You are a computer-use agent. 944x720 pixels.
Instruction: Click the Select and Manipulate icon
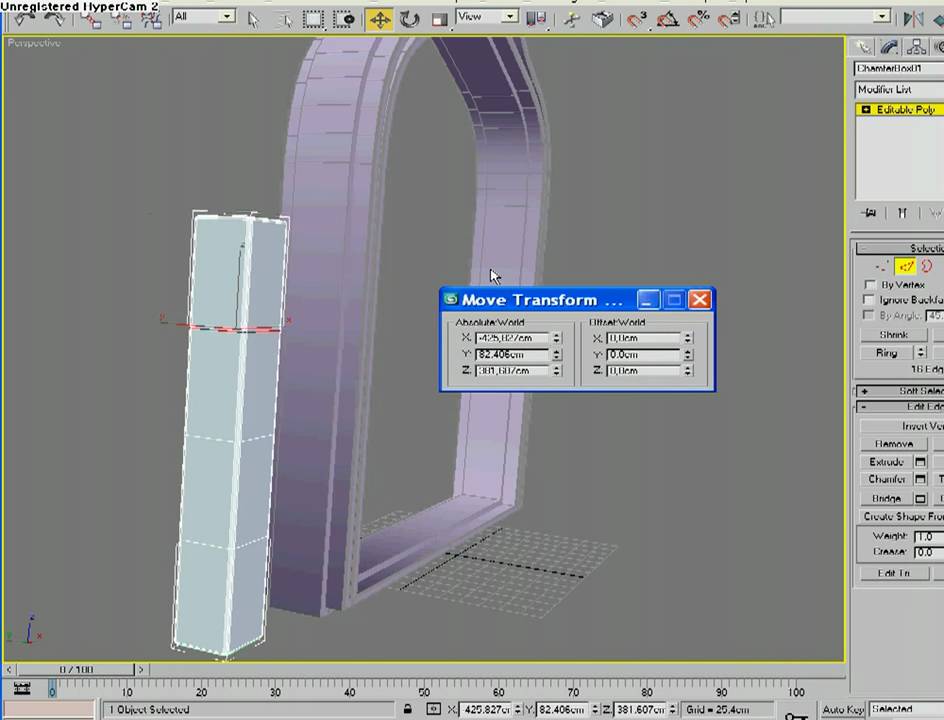tap(571, 20)
